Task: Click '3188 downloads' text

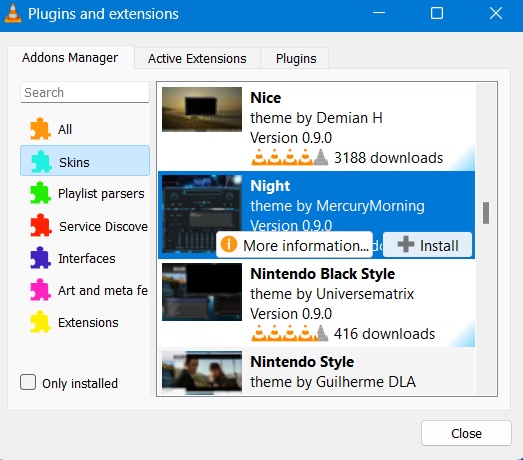Action: (x=389, y=158)
